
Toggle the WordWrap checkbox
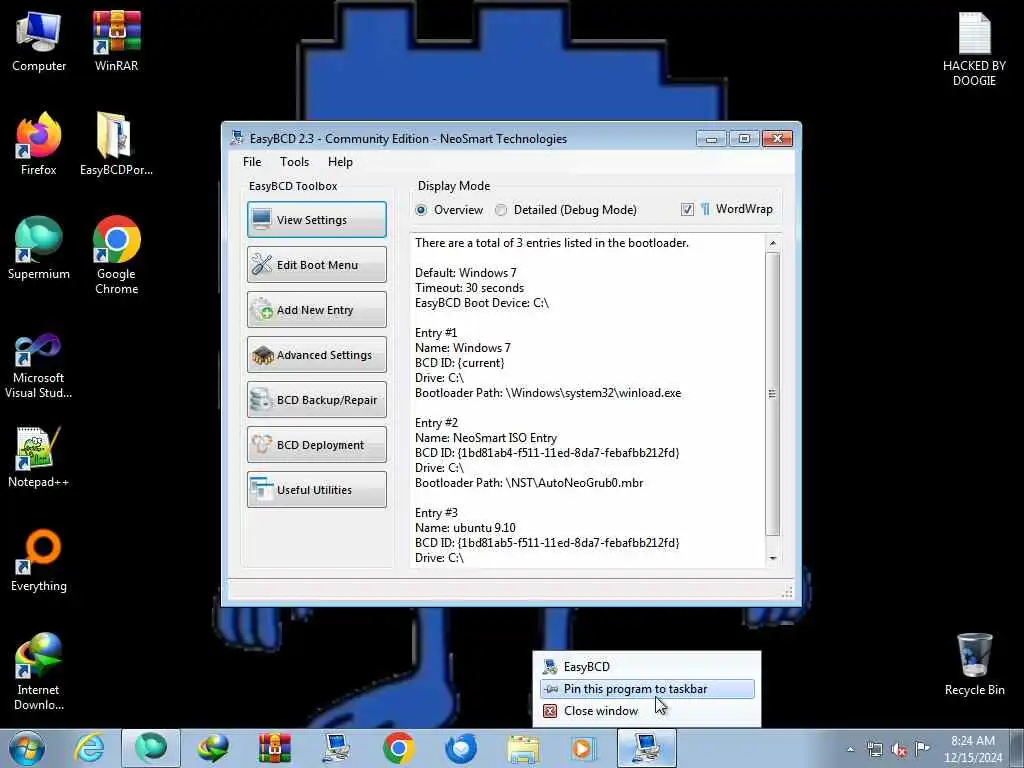(x=687, y=209)
